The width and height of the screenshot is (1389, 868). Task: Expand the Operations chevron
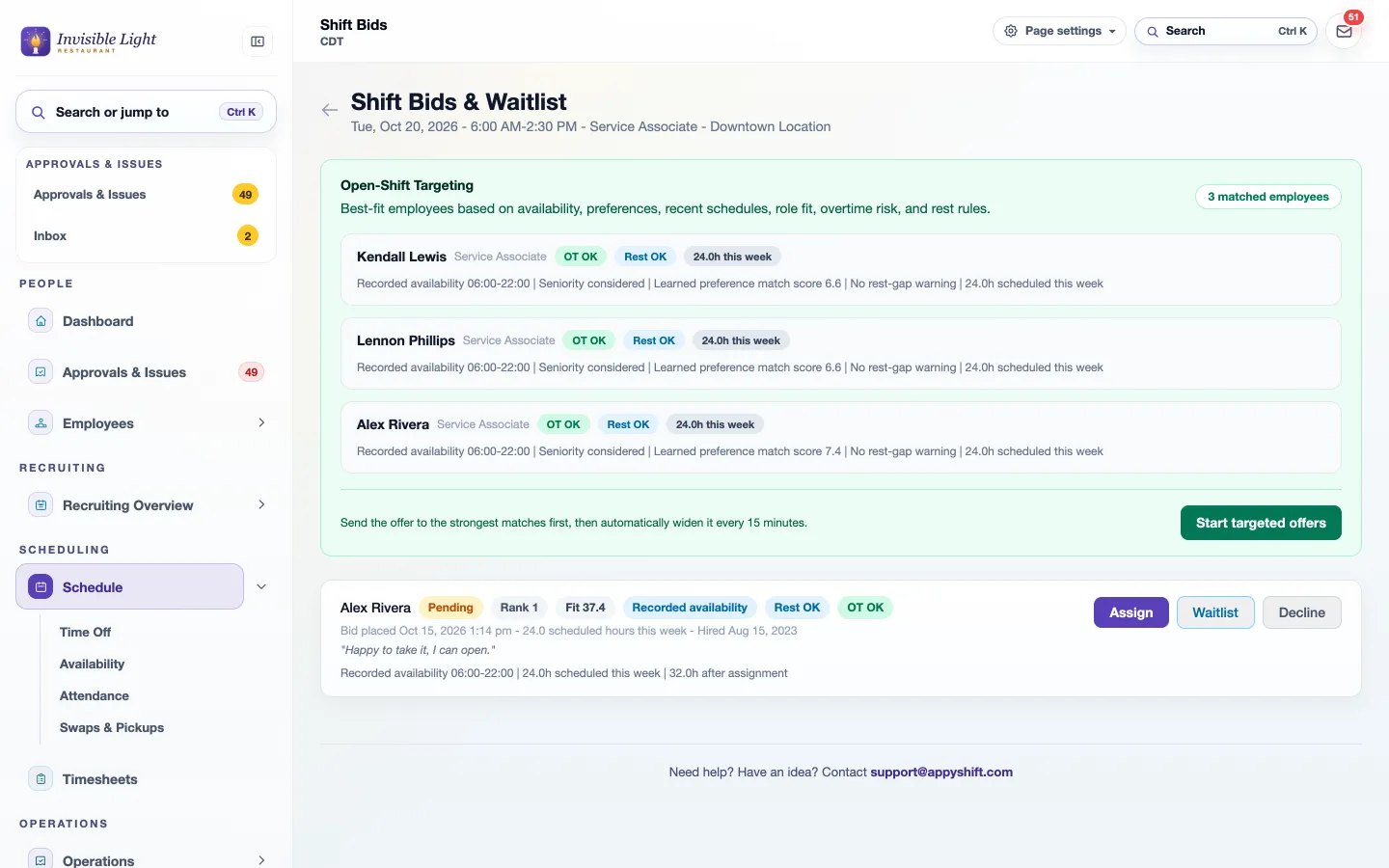(261, 860)
